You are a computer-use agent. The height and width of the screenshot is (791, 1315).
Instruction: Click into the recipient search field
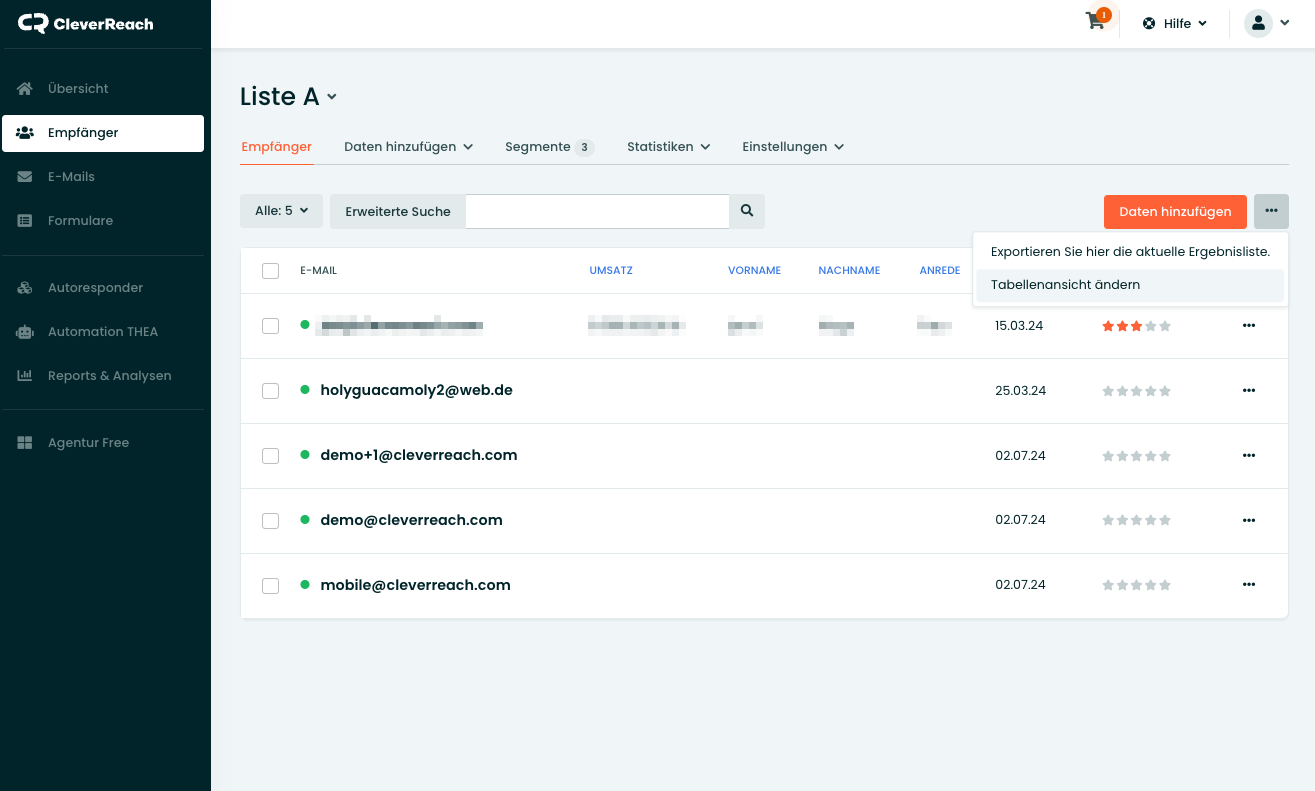pyautogui.click(x=597, y=211)
